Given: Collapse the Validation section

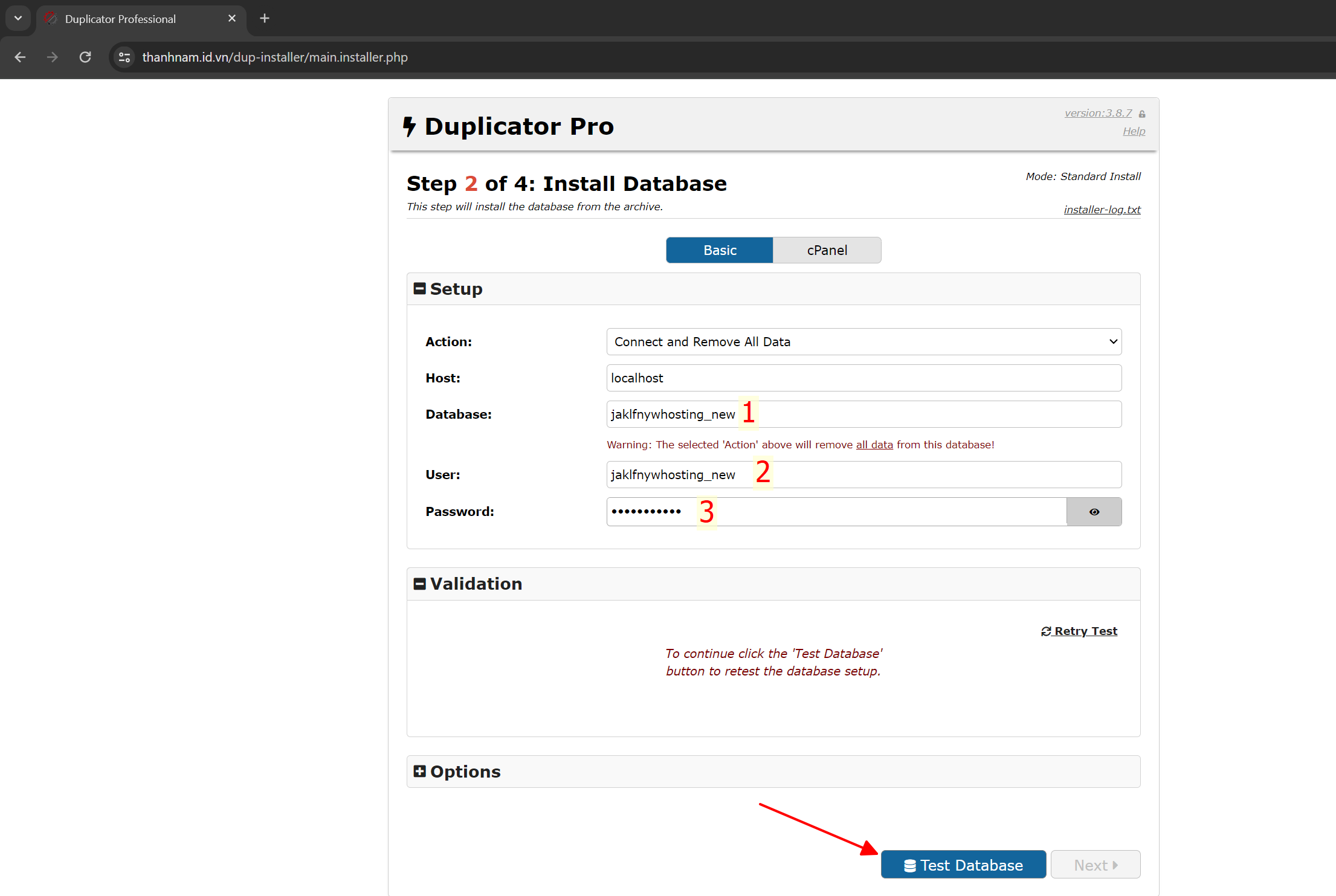Looking at the screenshot, I should (419, 584).
